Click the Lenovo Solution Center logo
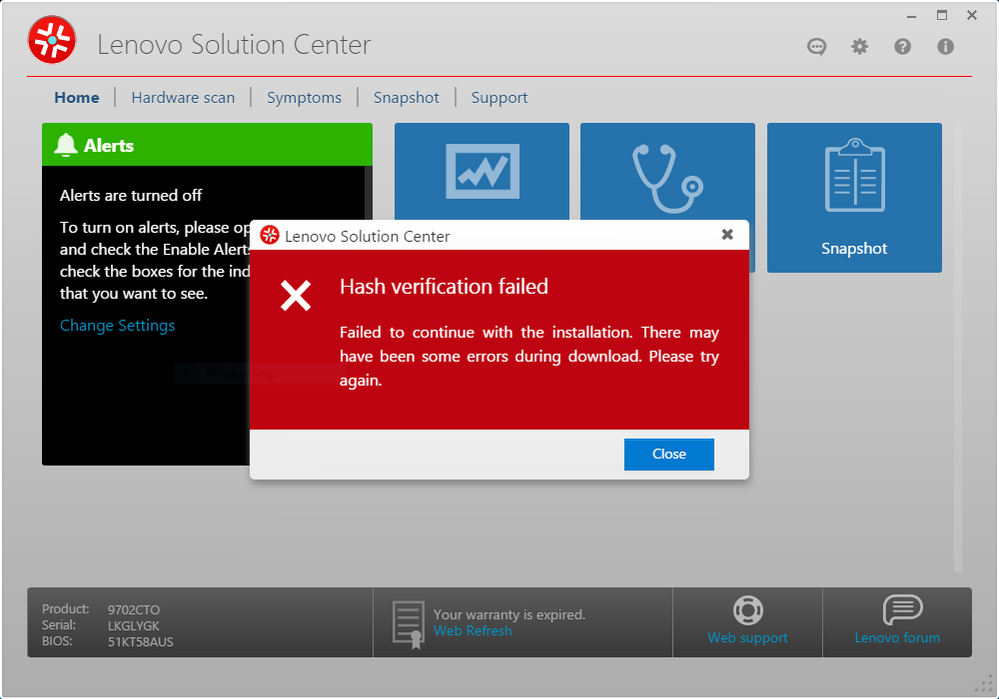The width and height of the screenshot is (999, 699). pos(52,40)
